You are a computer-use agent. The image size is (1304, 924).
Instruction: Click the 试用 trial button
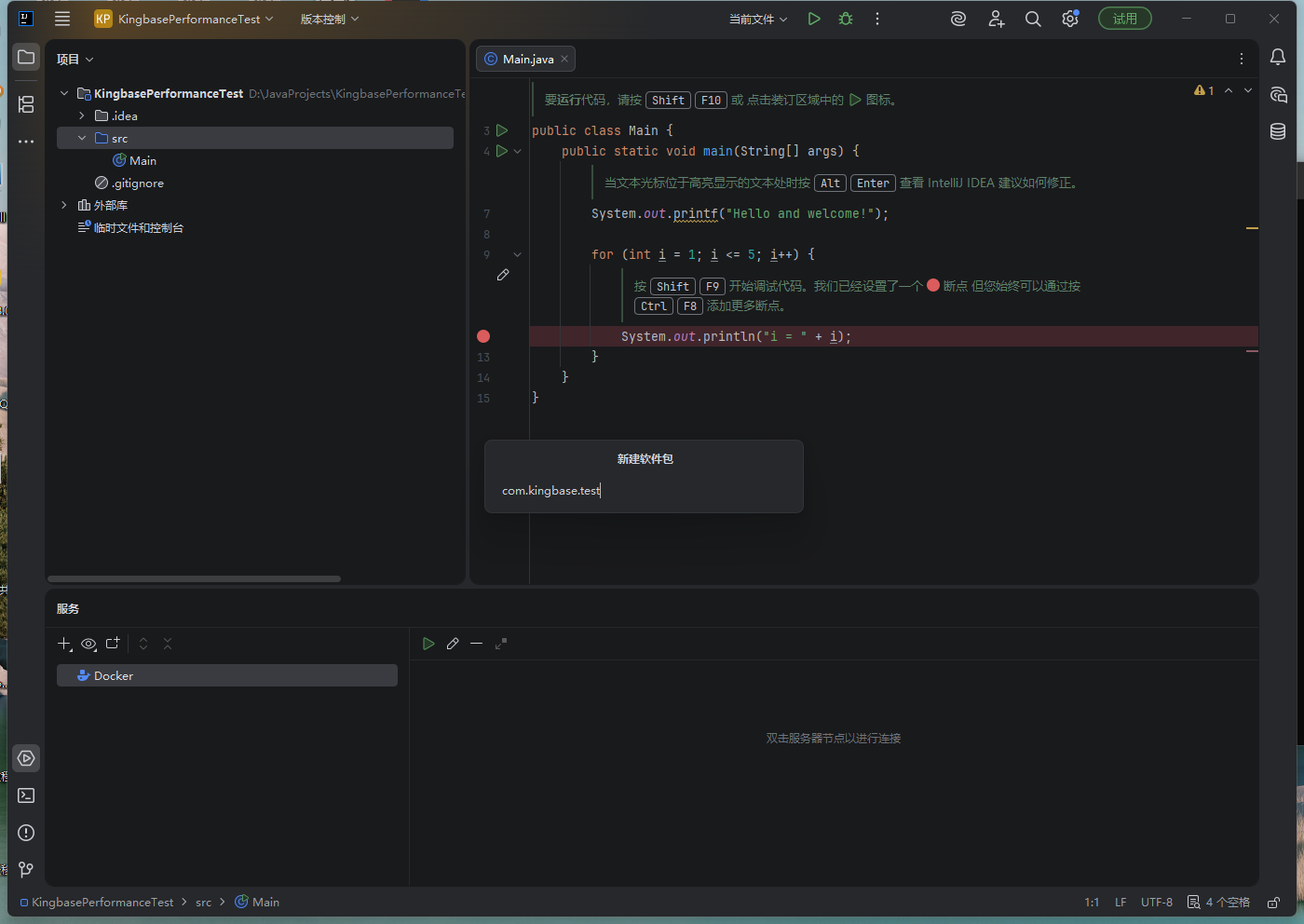point(1124,19)
